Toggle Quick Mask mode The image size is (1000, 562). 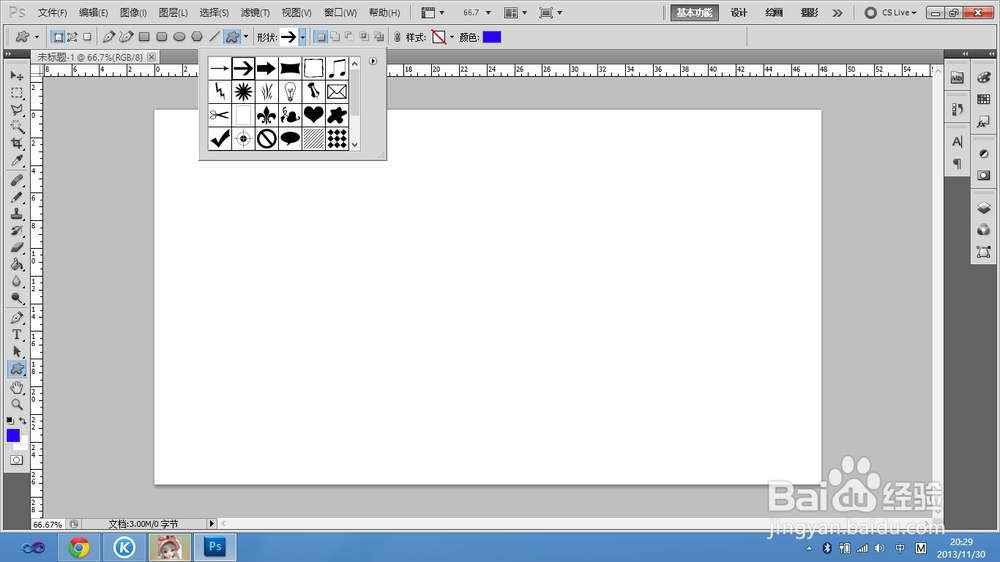[x=17, y=460]
